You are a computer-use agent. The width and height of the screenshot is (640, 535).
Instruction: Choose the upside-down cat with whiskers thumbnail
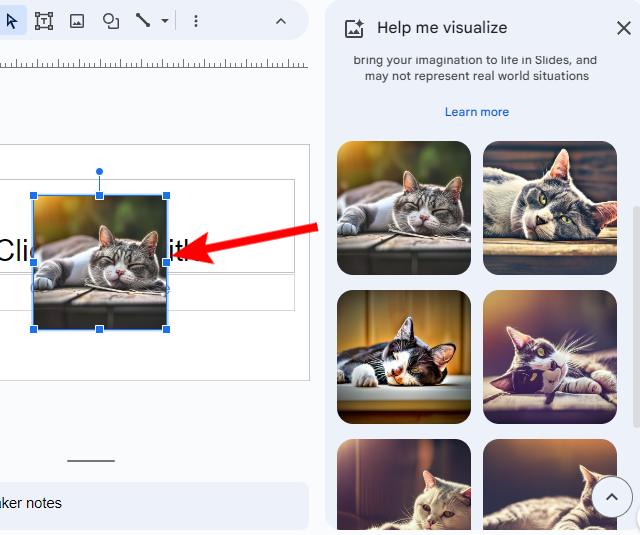(x=550, y=357)
